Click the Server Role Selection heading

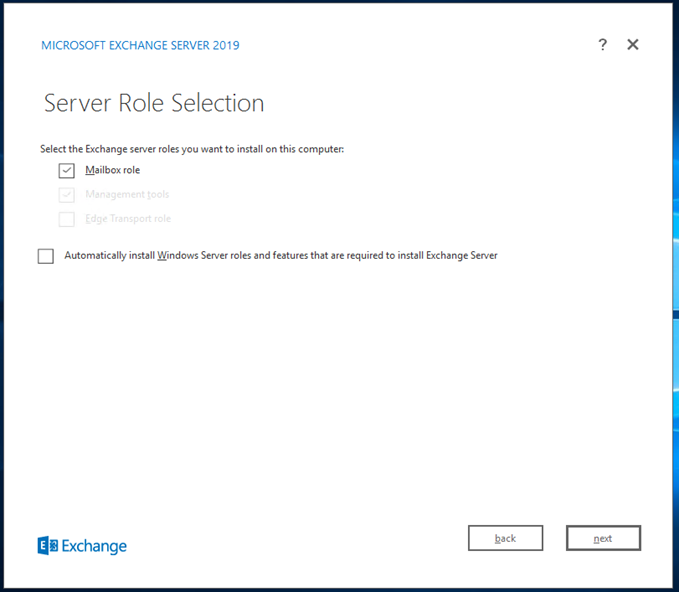pyautogui.click(x=154, y=103)
